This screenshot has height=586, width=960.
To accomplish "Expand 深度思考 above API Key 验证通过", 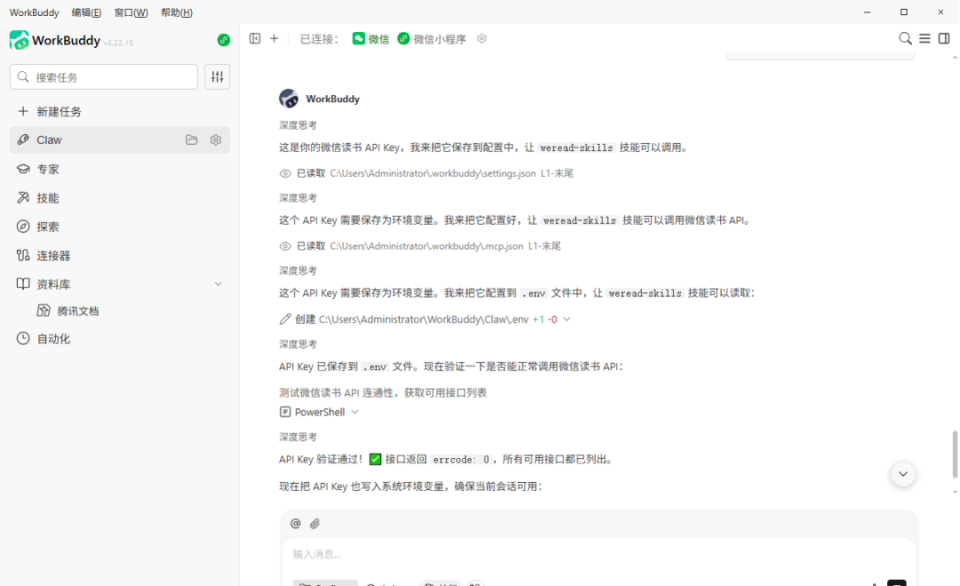I will (x=298, y=437).
